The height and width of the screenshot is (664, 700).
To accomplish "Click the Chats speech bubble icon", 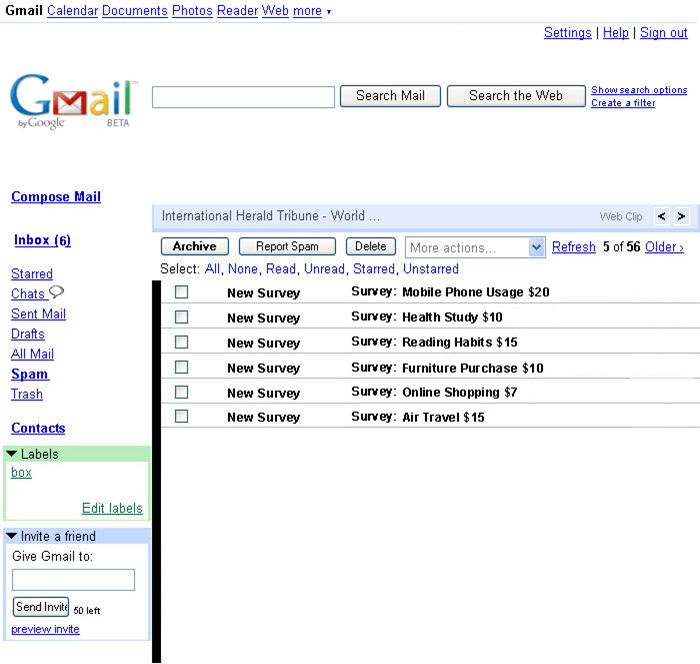I will point(57,292).
